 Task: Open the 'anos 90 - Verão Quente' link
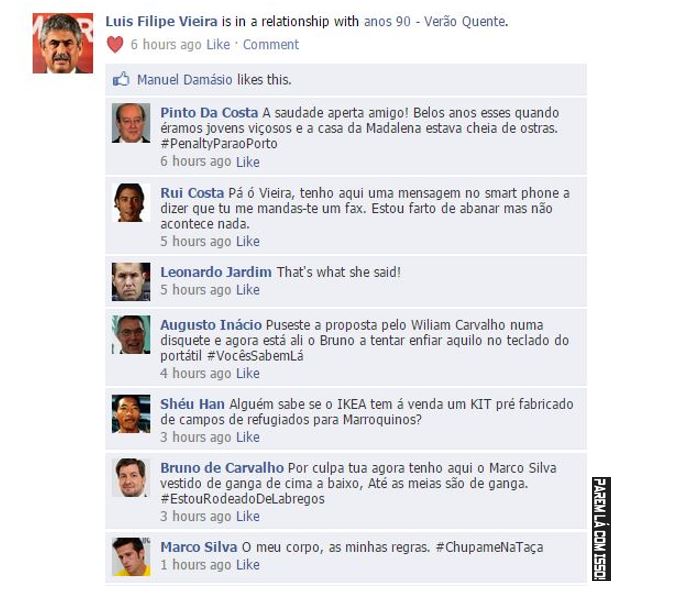[435, 21]
